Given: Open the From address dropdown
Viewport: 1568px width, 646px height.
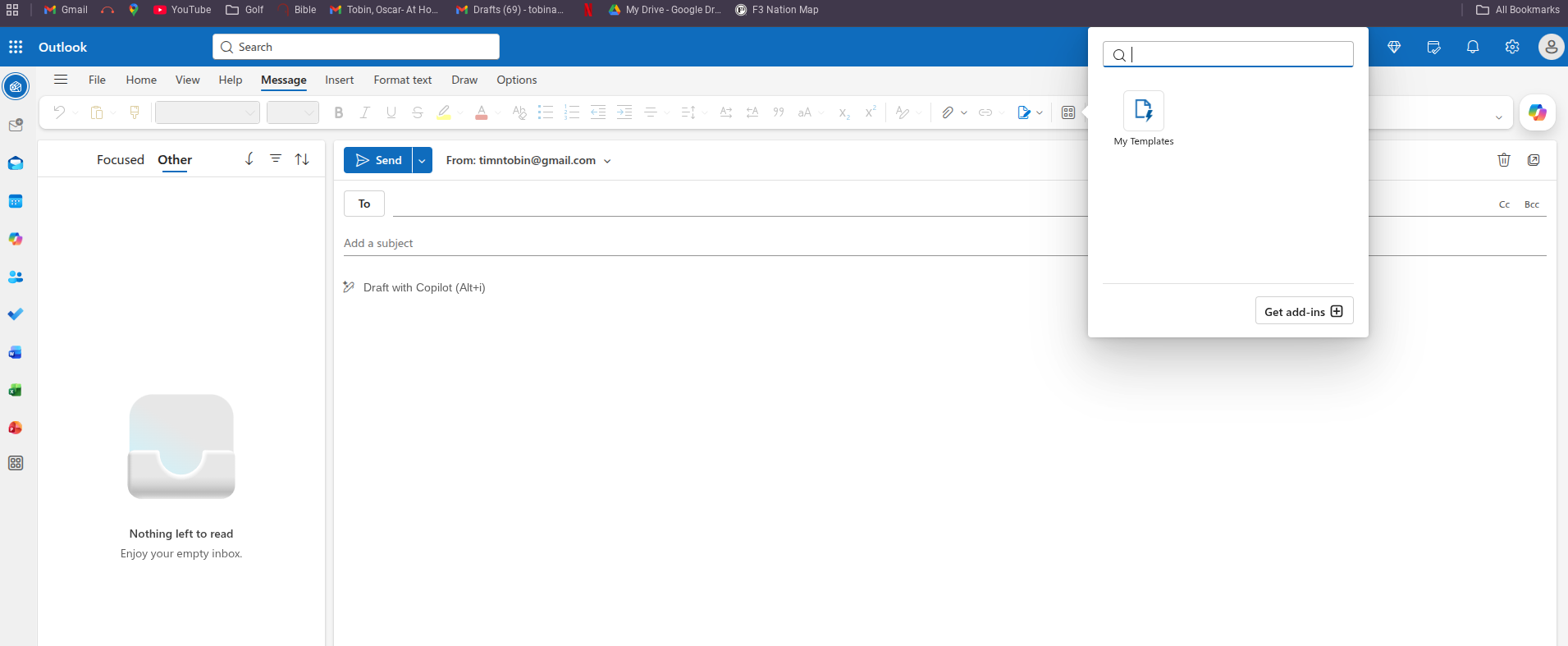Looking at the screenshot, I should 608,161.
